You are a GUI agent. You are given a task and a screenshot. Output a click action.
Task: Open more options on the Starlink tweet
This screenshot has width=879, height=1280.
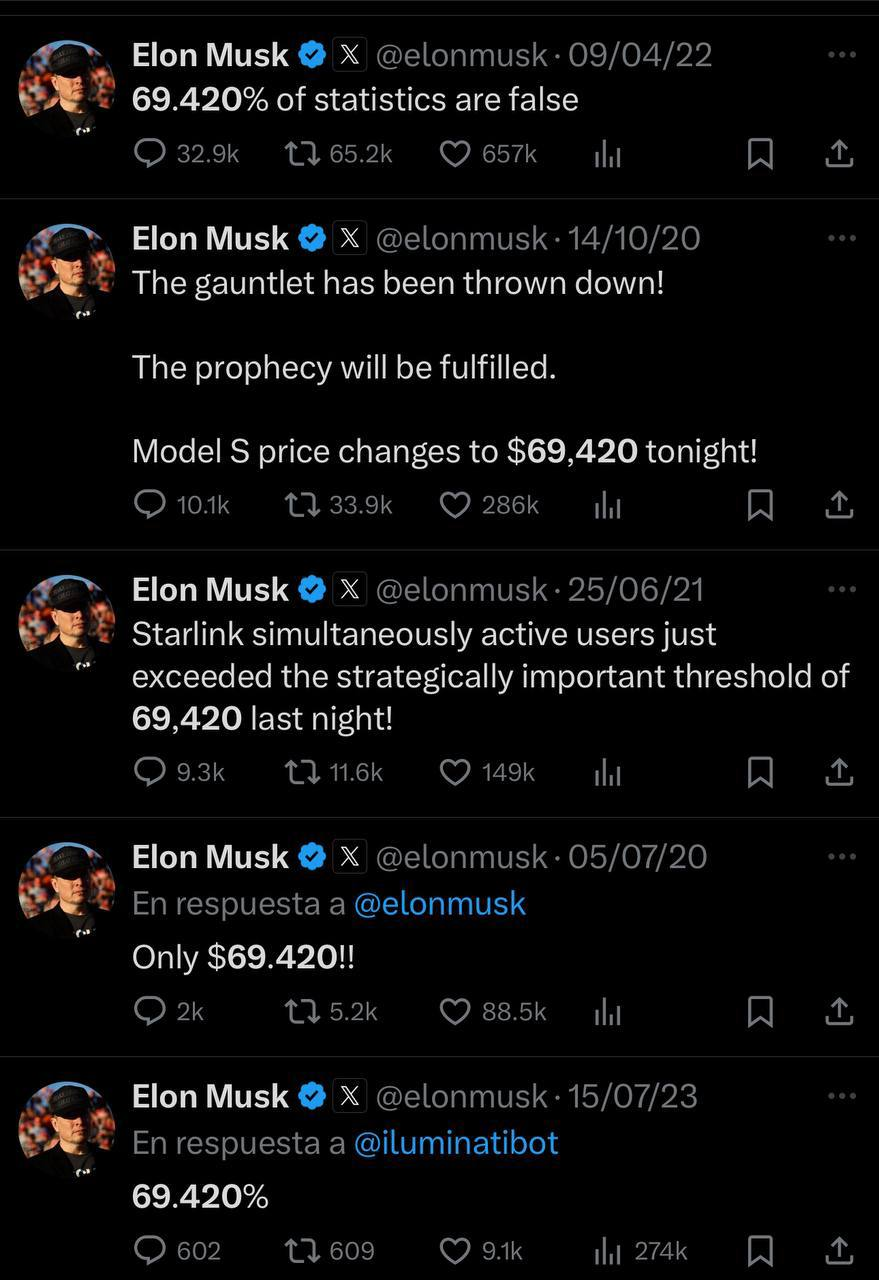point(842,589)
